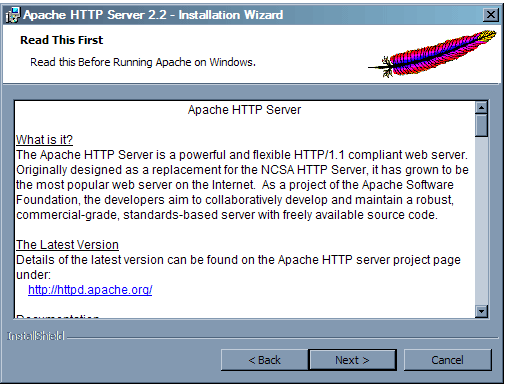
Task: Close the Installation Wizard window
Action: click(491, 15)
